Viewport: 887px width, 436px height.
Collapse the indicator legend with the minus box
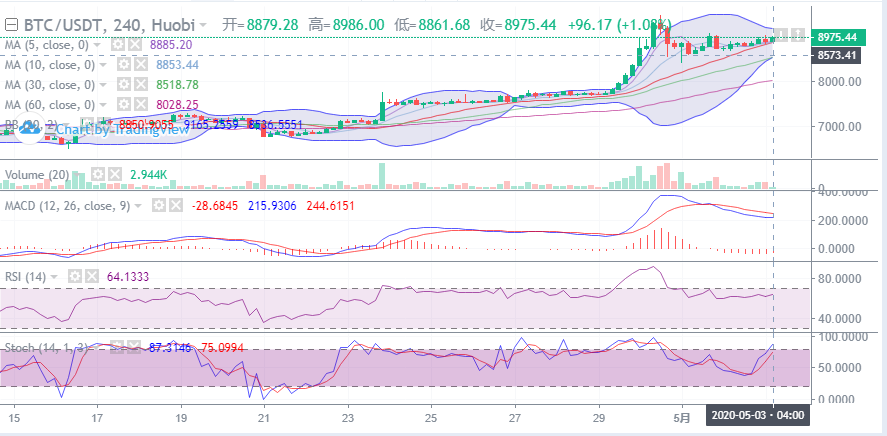(11, 25)
